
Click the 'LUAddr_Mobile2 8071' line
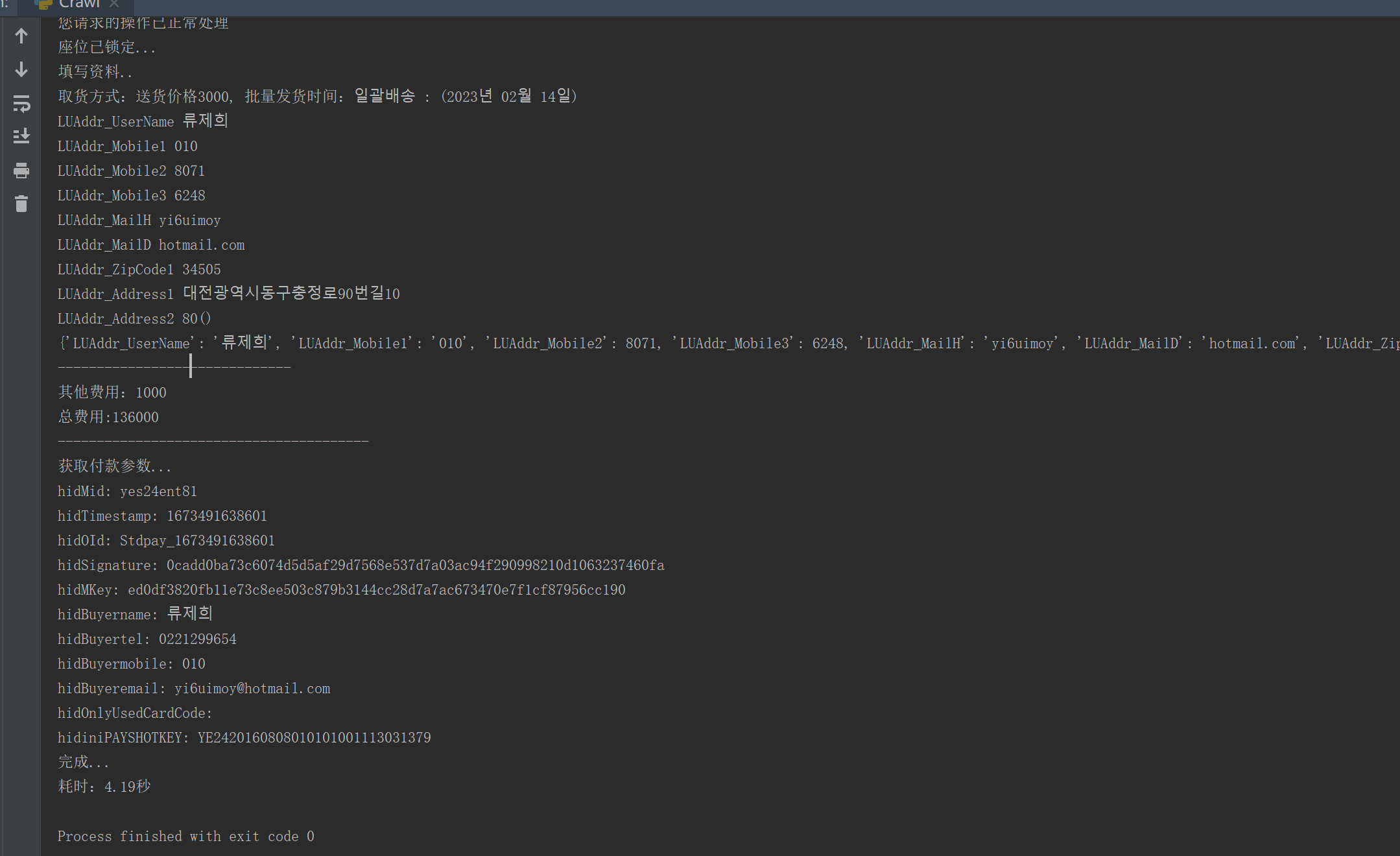(131, 171)
